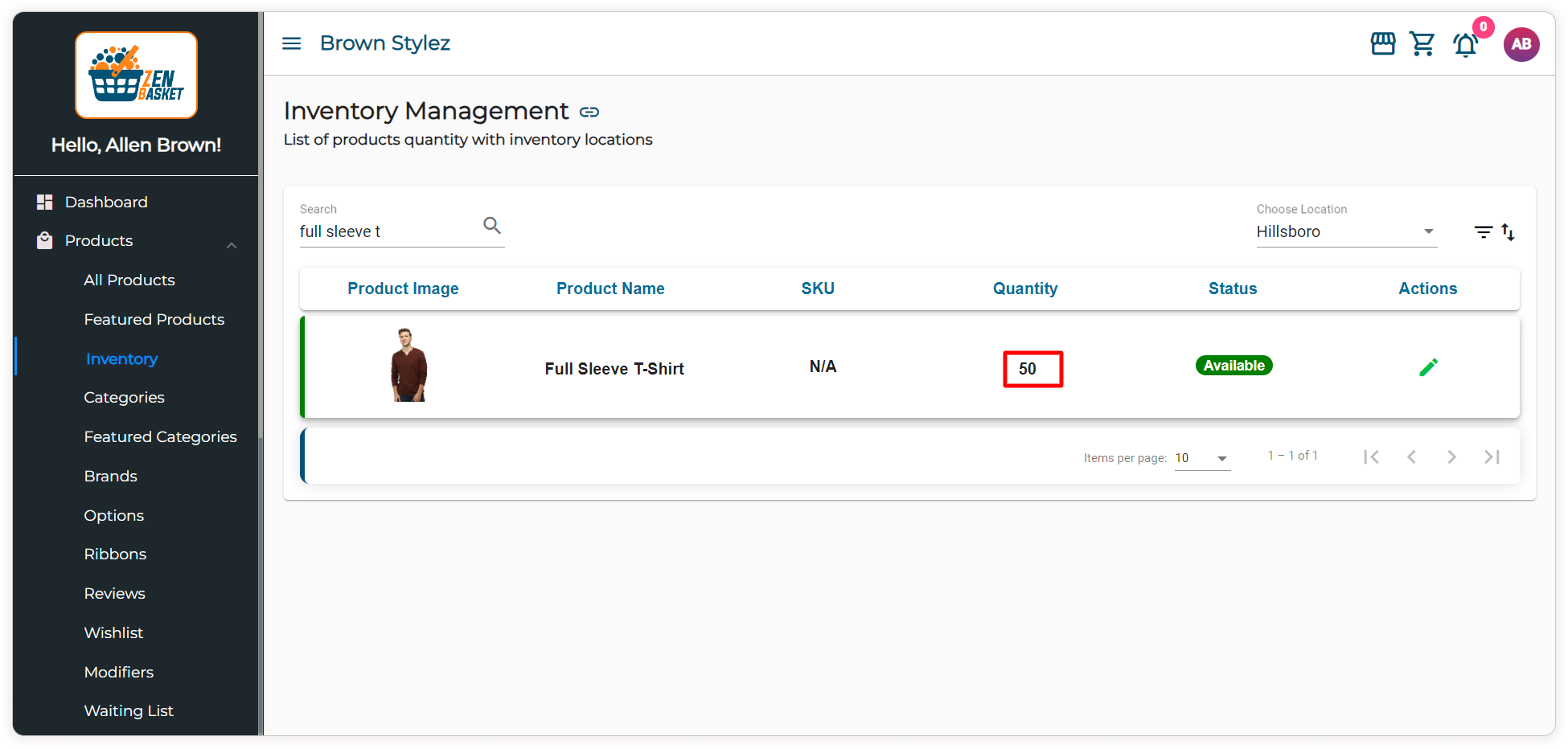Click the AB user avatar
This screenshot has width=1568, height=749.
1521,44
